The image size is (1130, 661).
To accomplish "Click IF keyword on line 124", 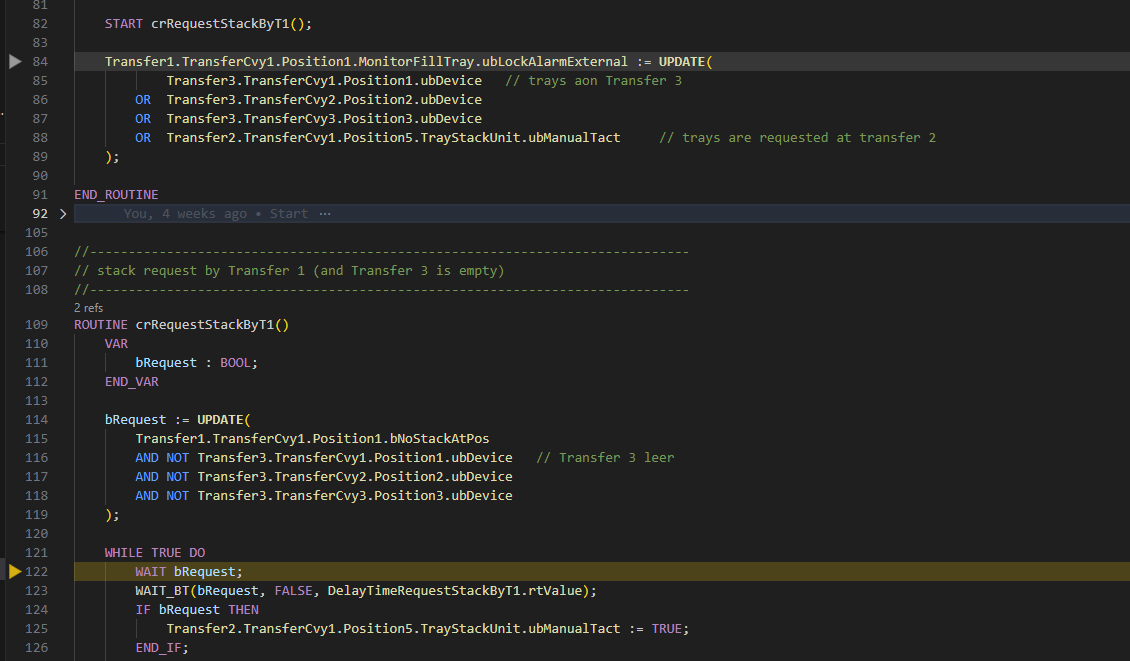I will click(x=143, y=610).
